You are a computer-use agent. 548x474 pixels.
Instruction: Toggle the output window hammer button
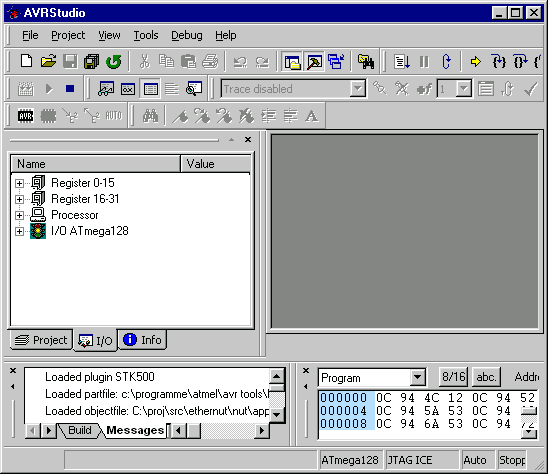point(314,62)
